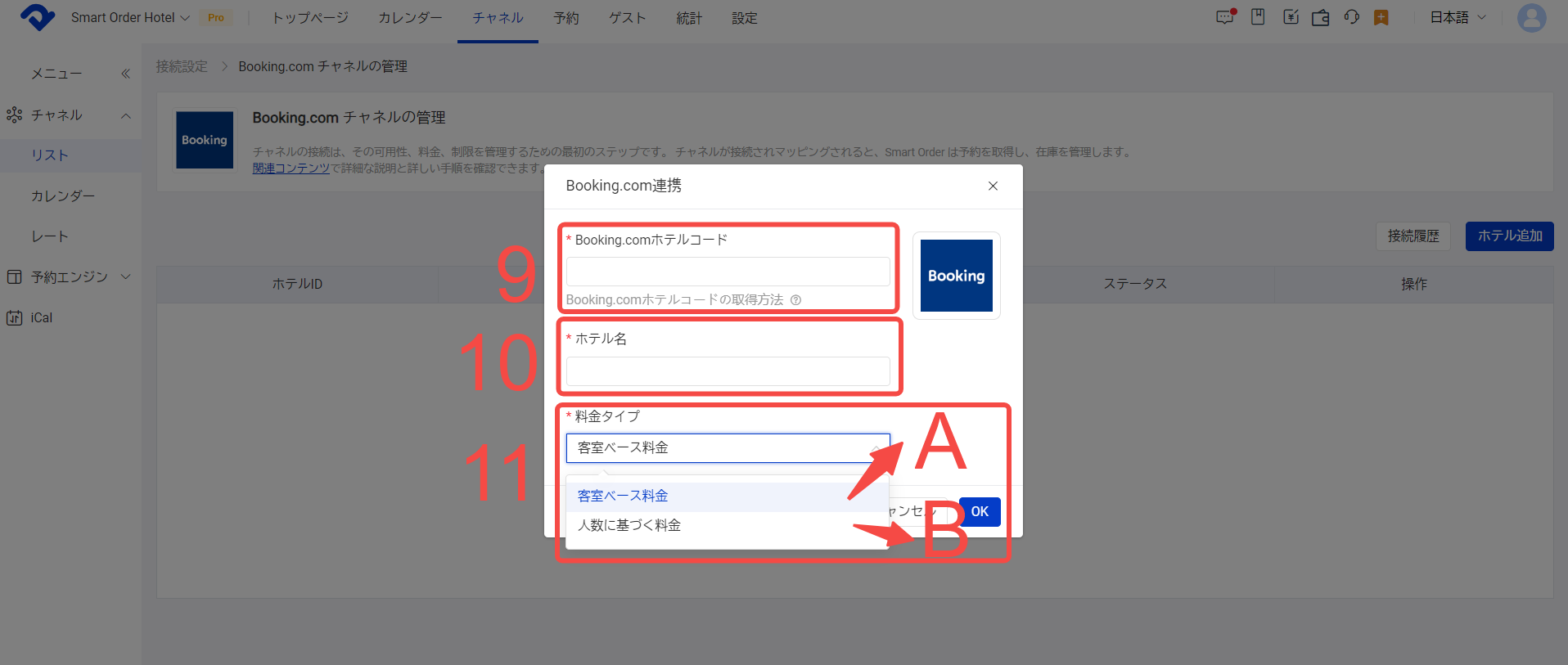Click the ステータス column header

1134,284
